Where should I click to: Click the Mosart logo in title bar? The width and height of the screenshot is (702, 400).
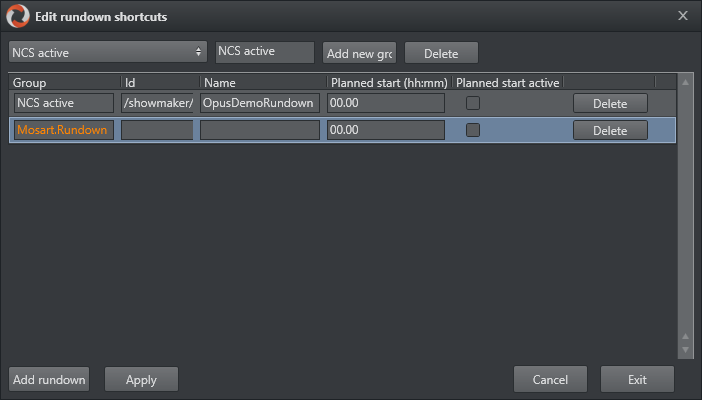pyautogui.click(x=17, y=16)
